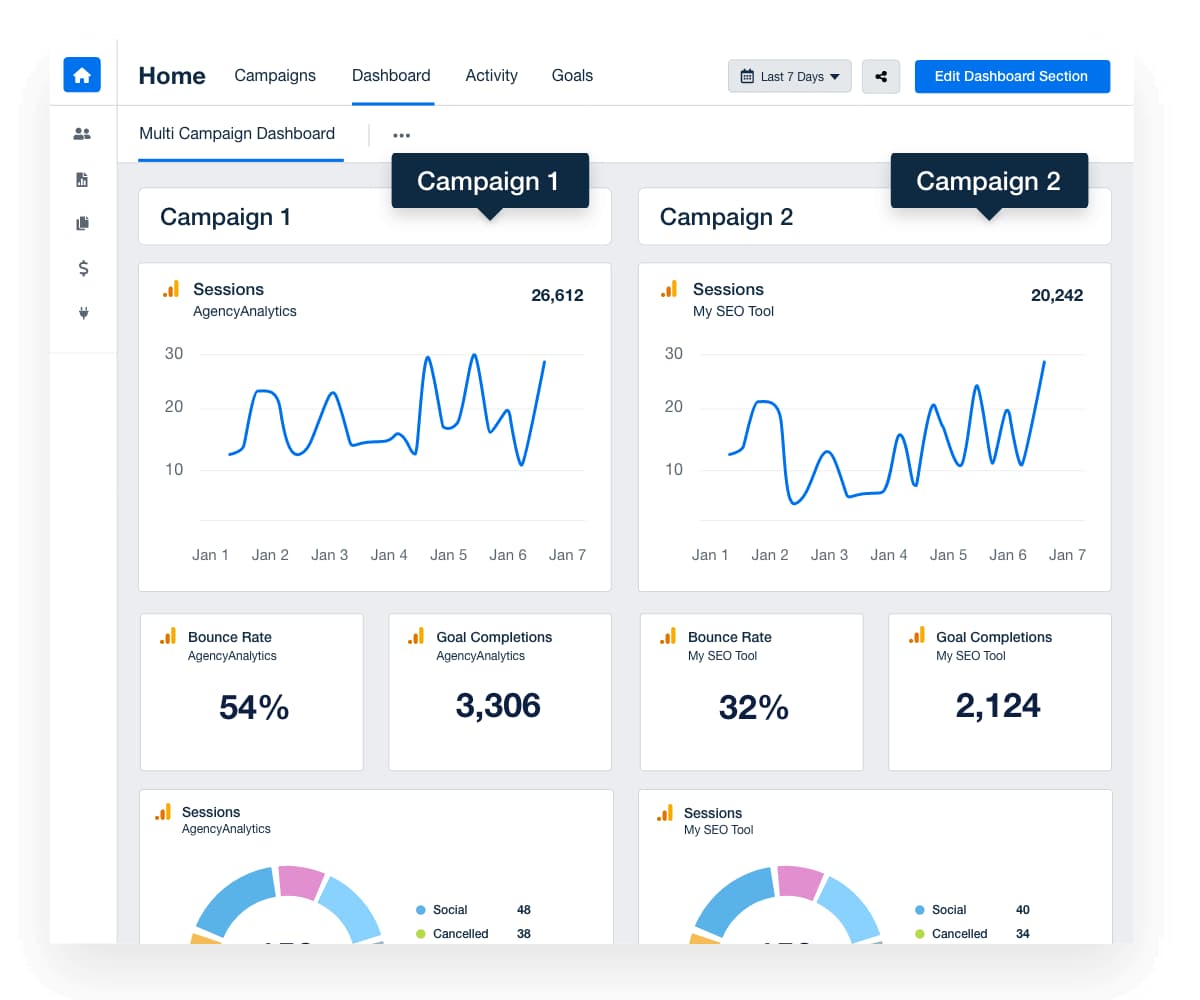
Task: Click the 26,612 sessions total
Action: tap(557, 295)
